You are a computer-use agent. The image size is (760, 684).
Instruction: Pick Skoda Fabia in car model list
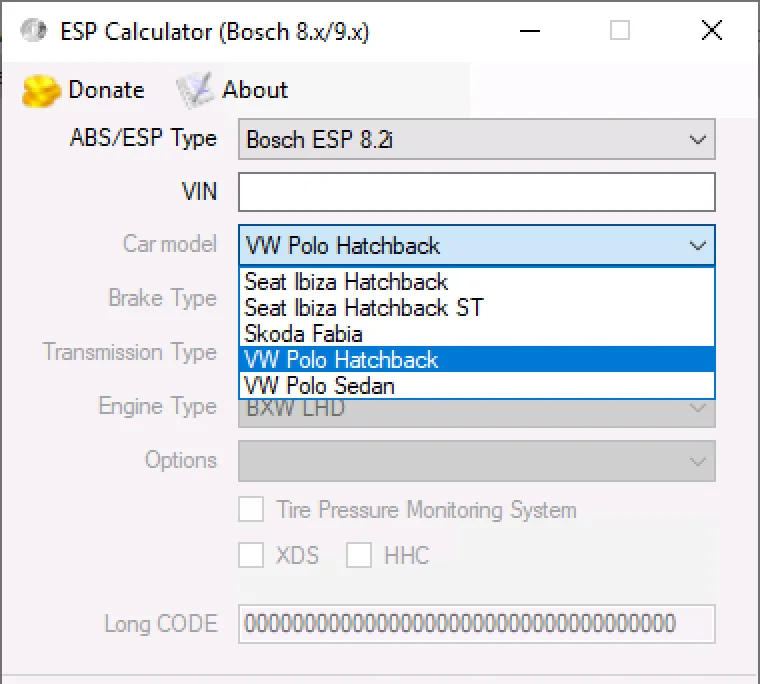pyautogui.click(x=477, y=334)
